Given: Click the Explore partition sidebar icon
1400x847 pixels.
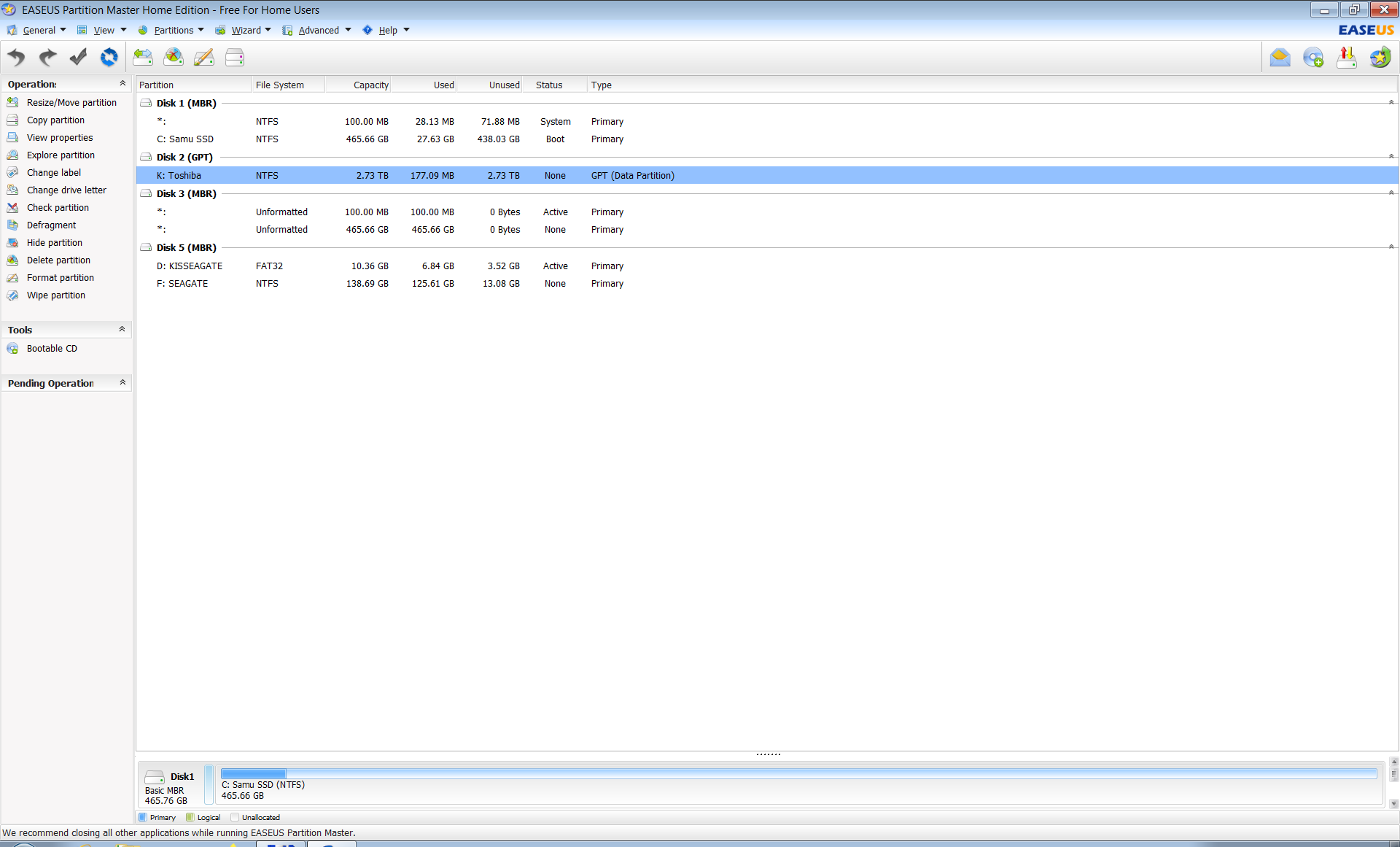Looking at the screenshot, I should click(12, 155).
